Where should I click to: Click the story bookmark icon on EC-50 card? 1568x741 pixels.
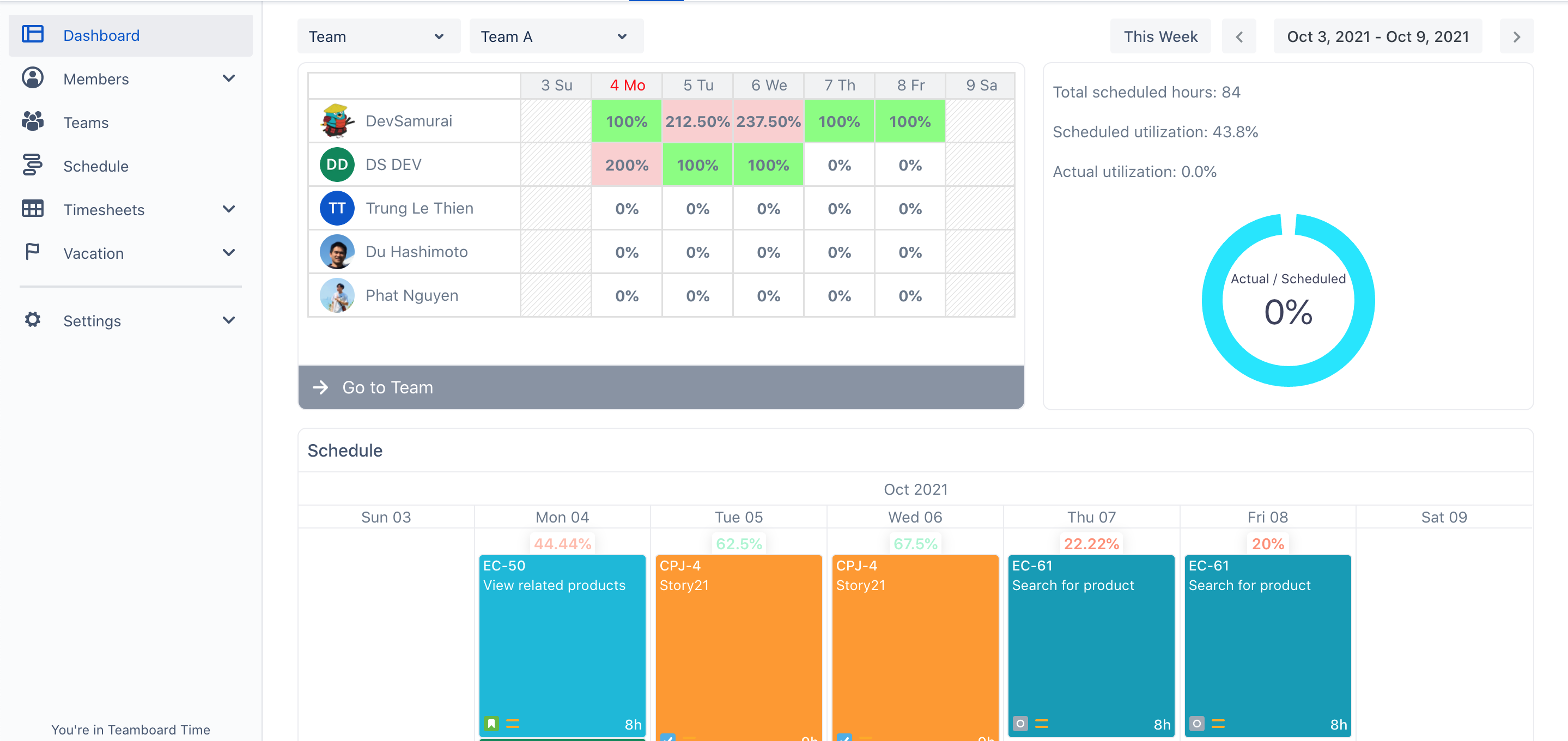pos(491,724)
